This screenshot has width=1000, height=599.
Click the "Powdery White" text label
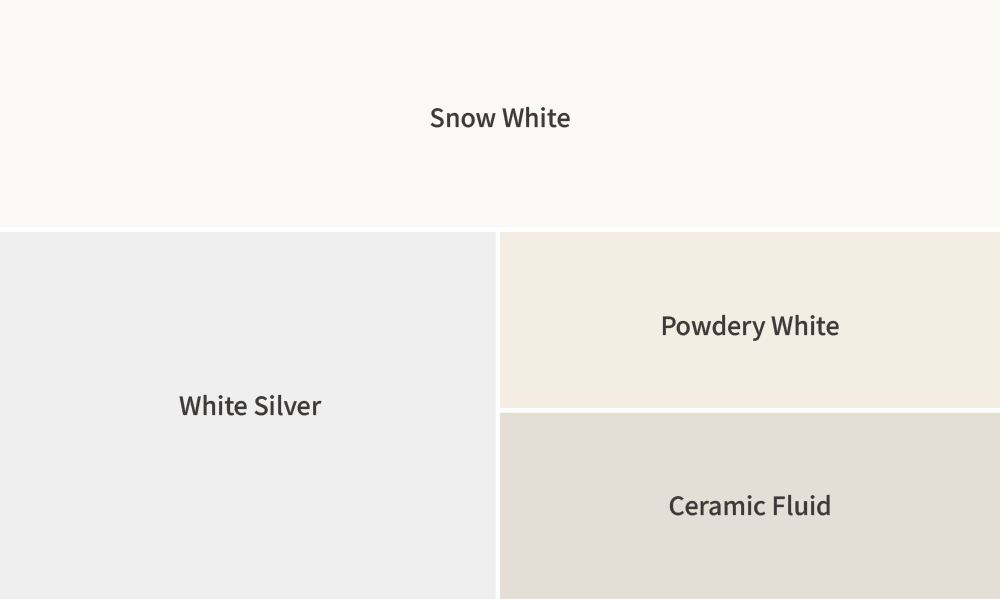(750, 326)
